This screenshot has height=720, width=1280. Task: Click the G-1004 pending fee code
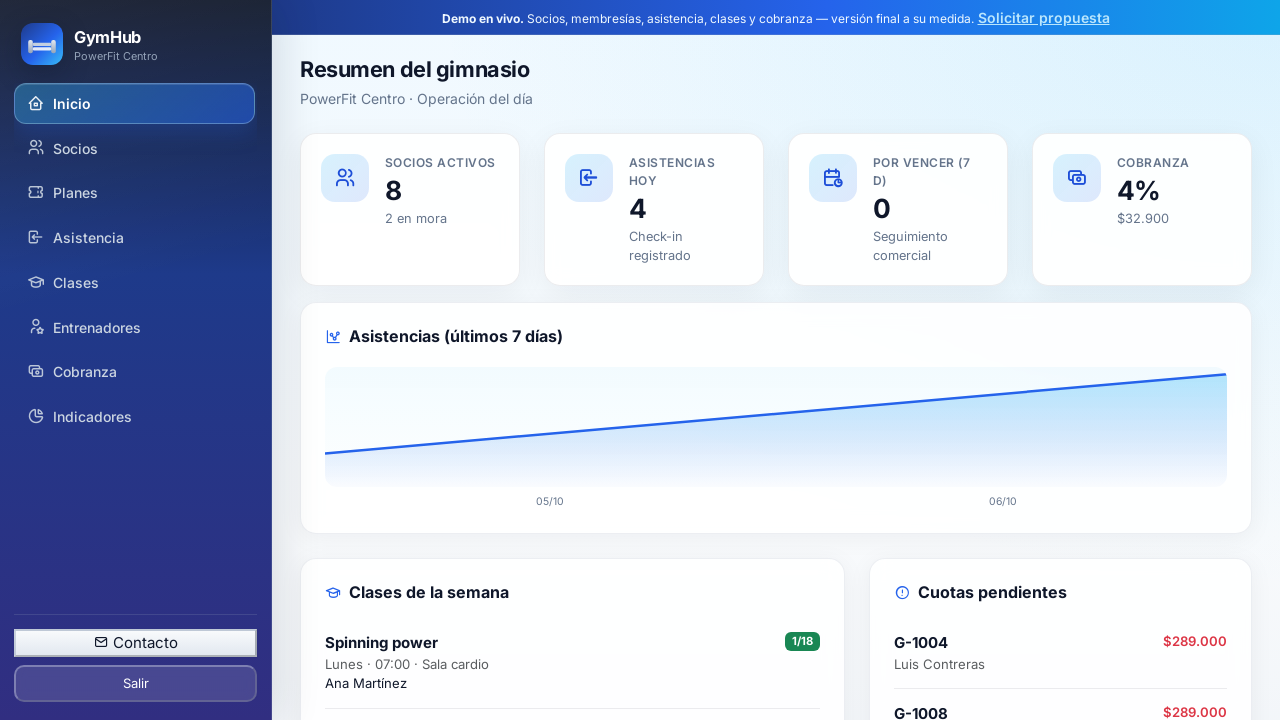click(x=921, y=643)
